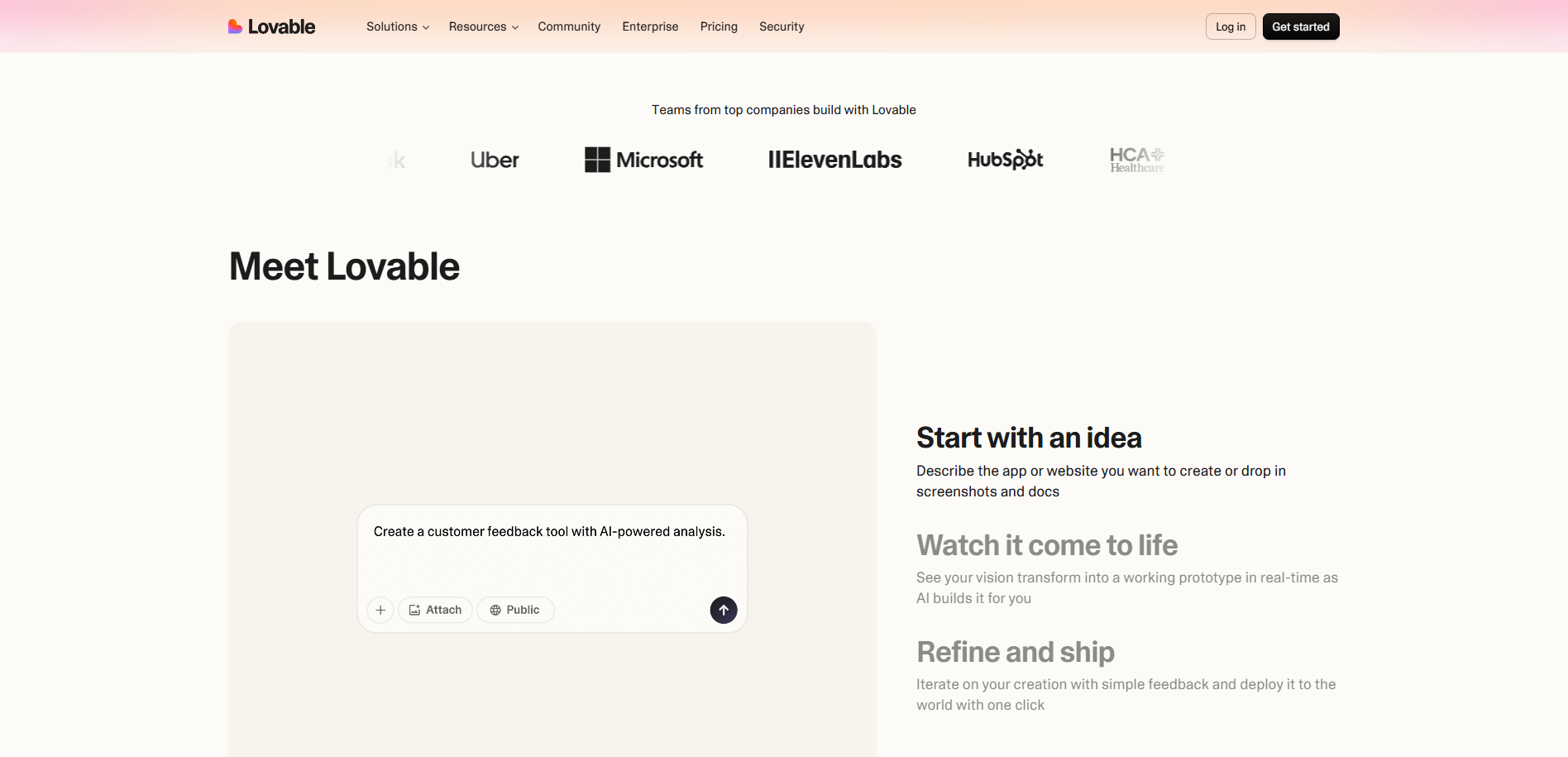
Task: Click 'See your vision transform' description text
Action: coord(1126,587)
